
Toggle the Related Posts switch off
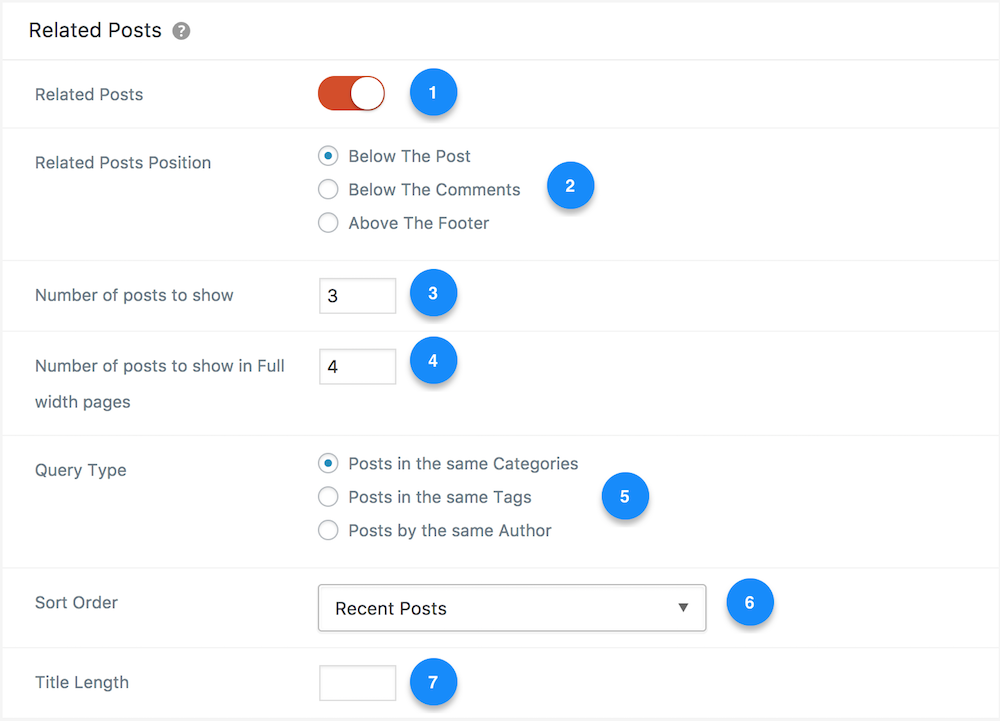tap(351, 94)
